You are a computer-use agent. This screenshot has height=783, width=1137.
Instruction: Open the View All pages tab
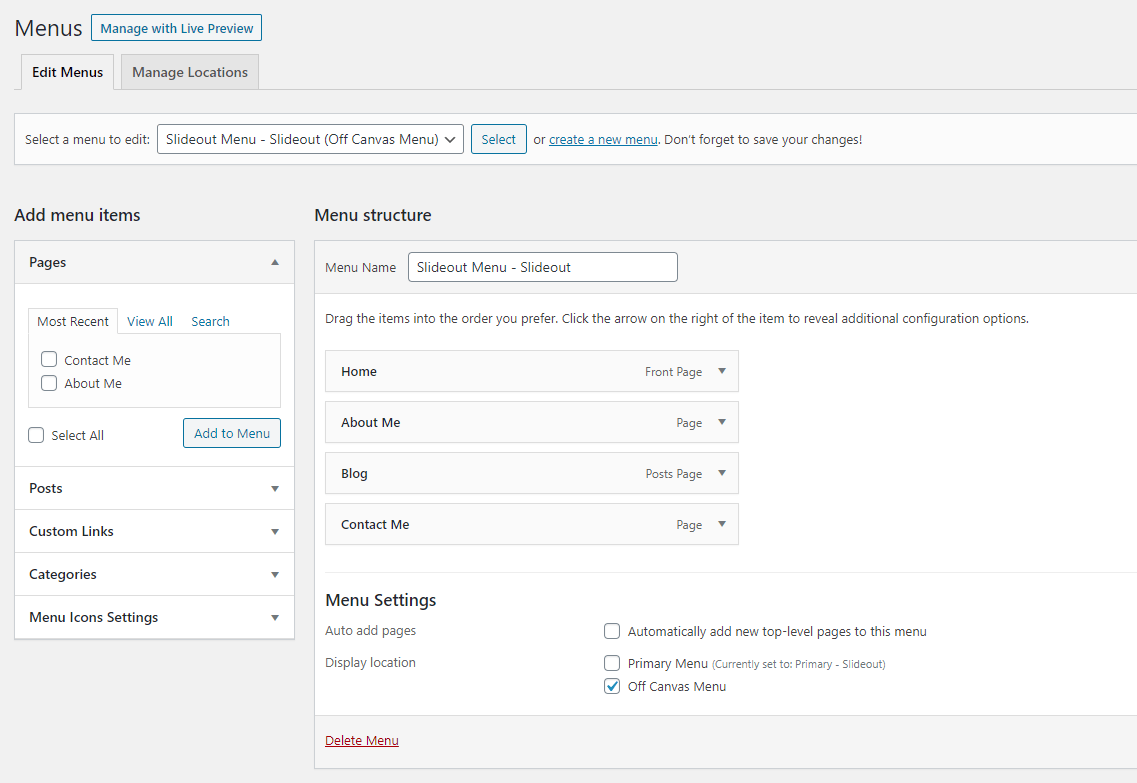coord(150,321)
